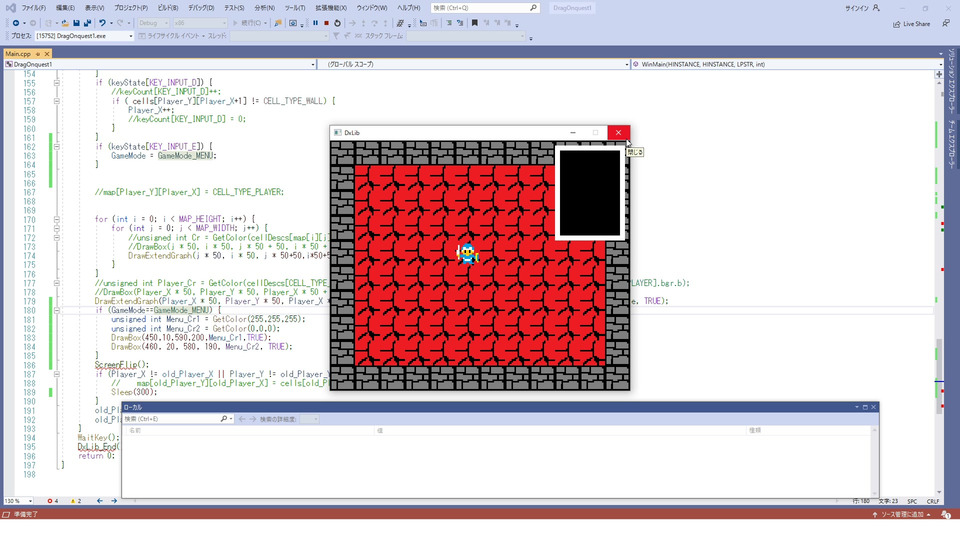Click the error count indicator in status strip
960x540 pixels.
(x=53, y=501)
